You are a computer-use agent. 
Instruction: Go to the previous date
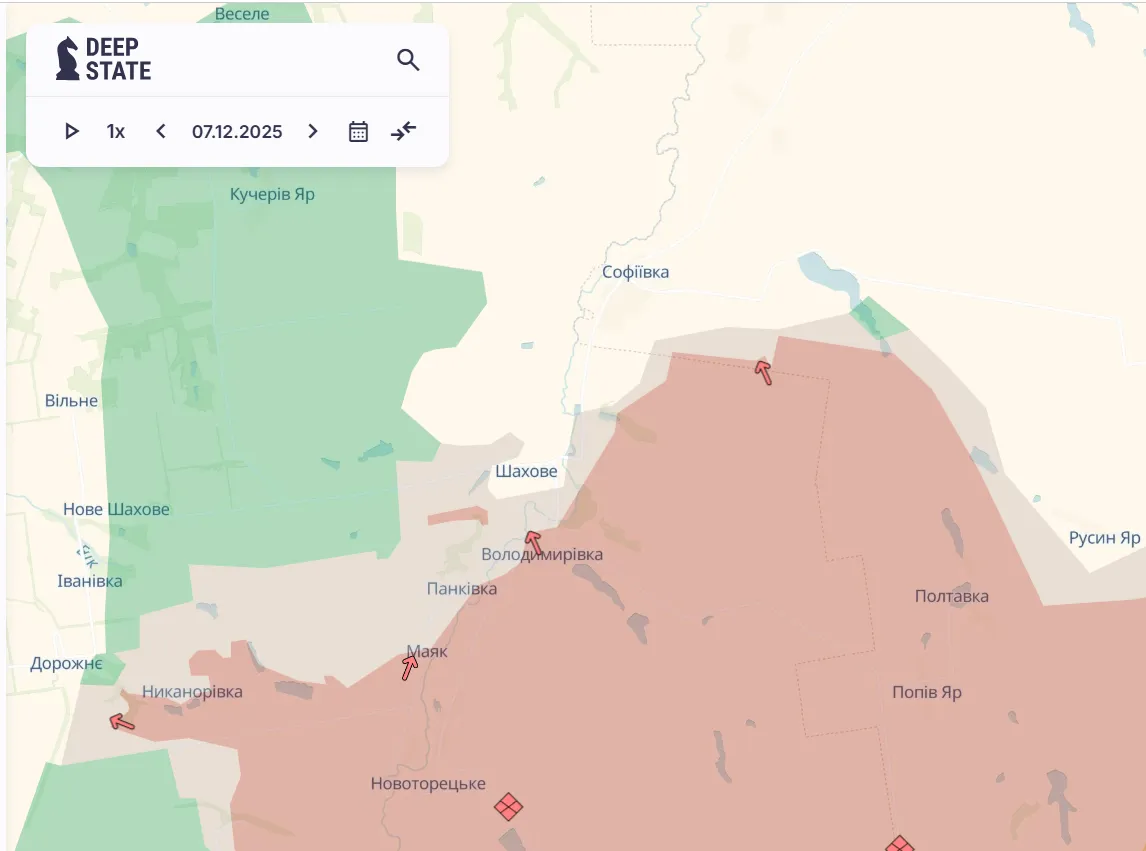[161, 132]
